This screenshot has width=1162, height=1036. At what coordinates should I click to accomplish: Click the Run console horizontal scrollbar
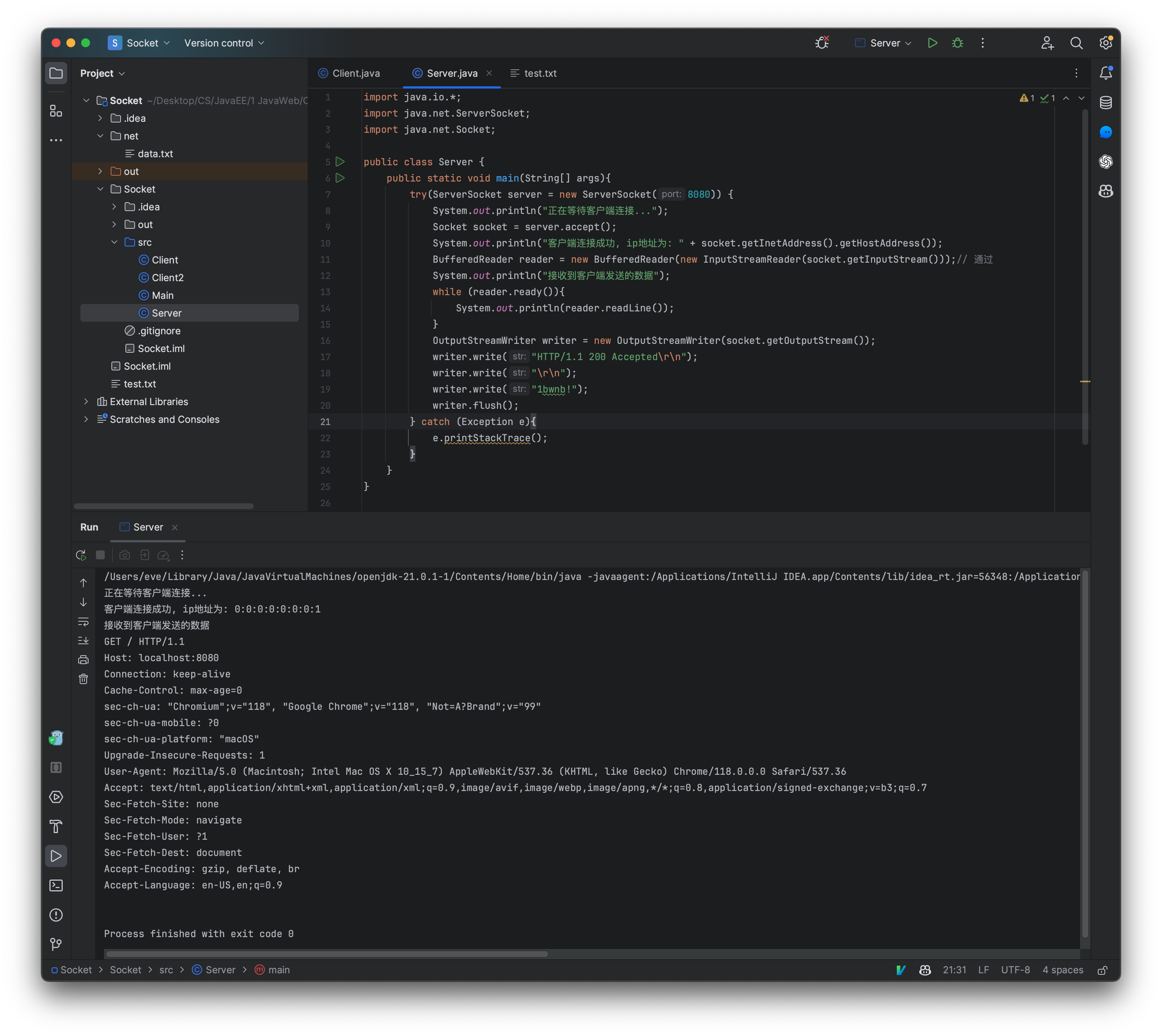(x=326, y=954)
